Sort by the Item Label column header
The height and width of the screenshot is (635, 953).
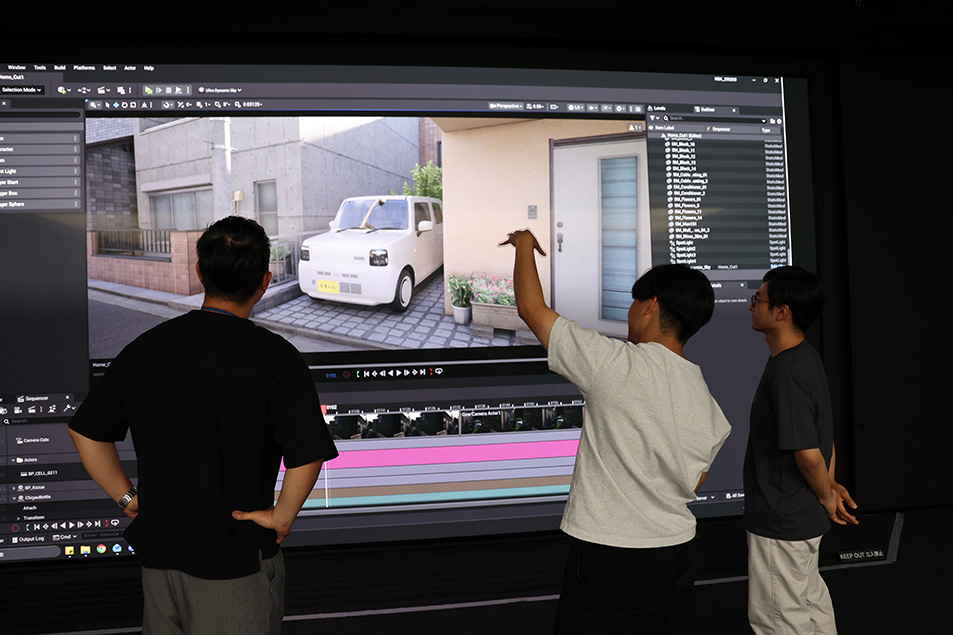coord(665,128)
